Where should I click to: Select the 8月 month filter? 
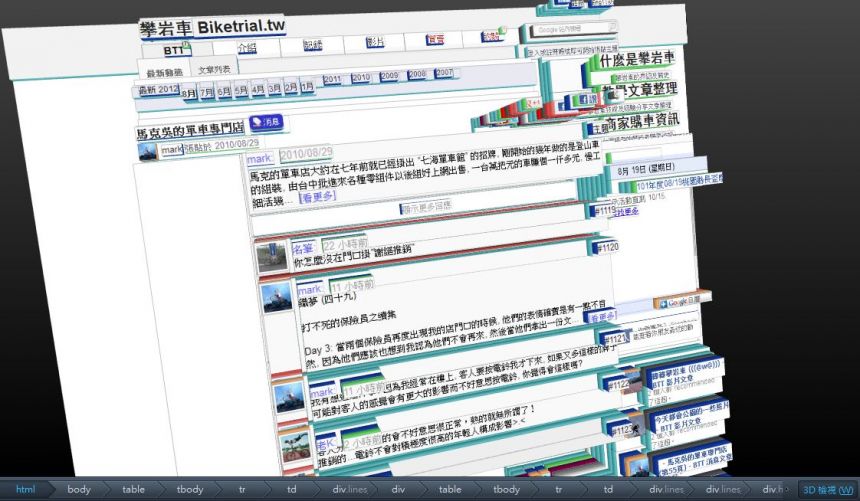[x=189, y=92]
